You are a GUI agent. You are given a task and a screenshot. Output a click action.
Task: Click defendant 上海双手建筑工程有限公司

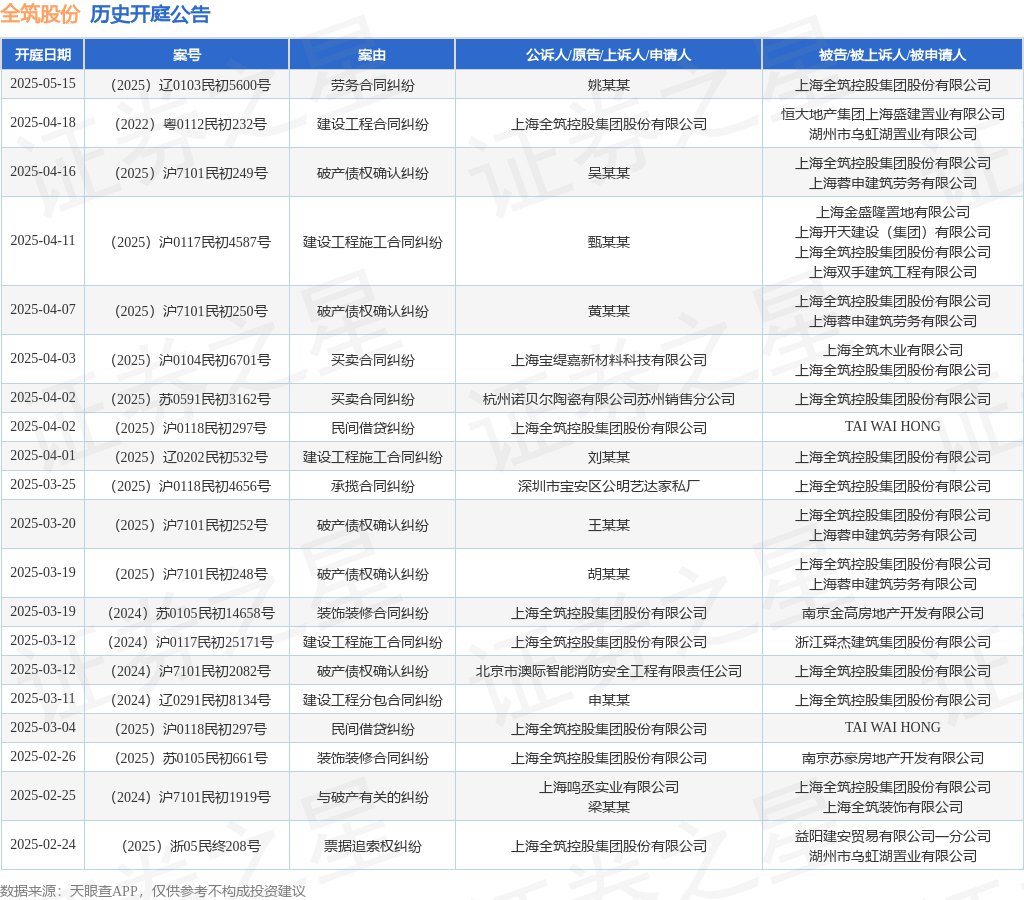point(893,272)
